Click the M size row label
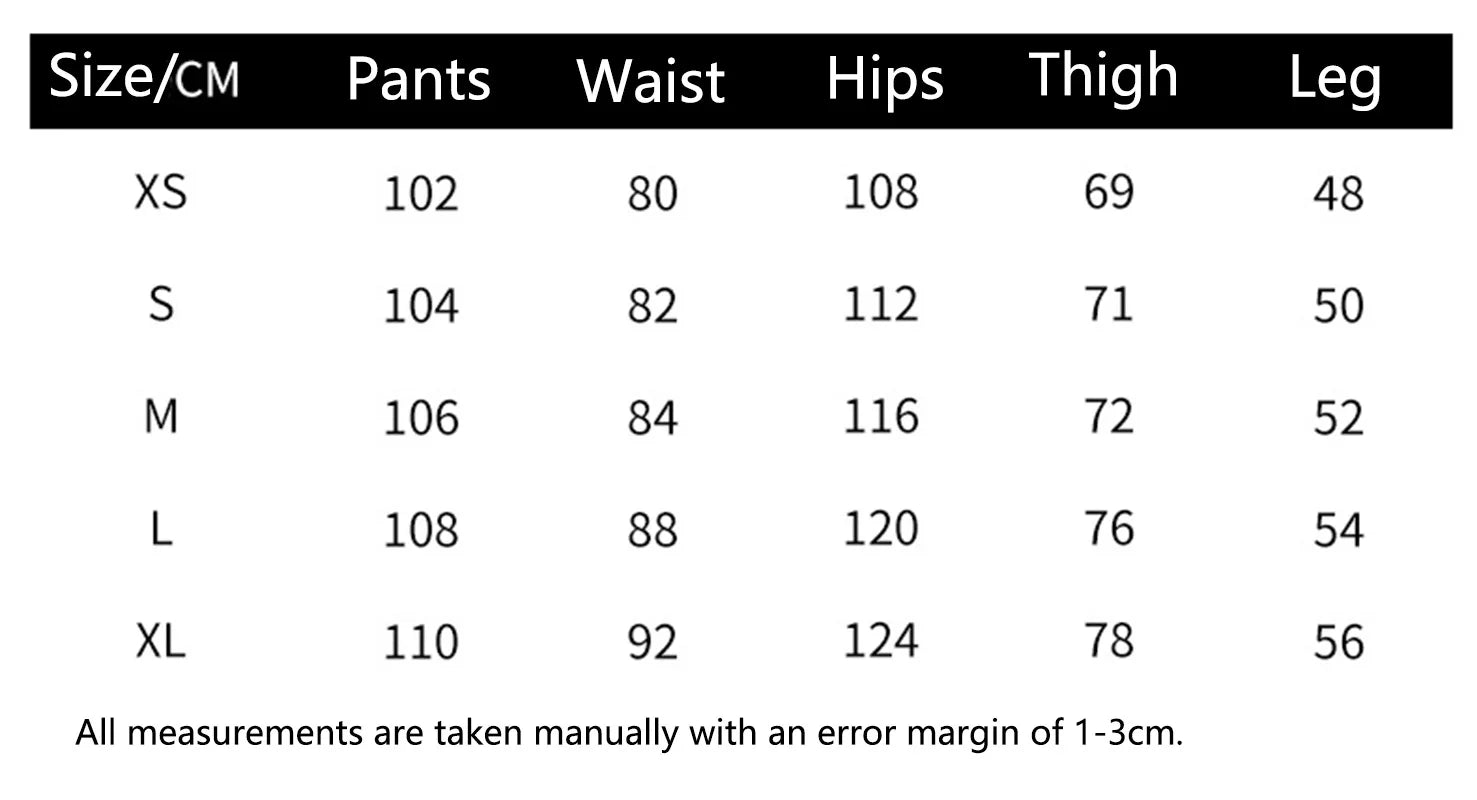1477x800 pixels. pos(161,416)
